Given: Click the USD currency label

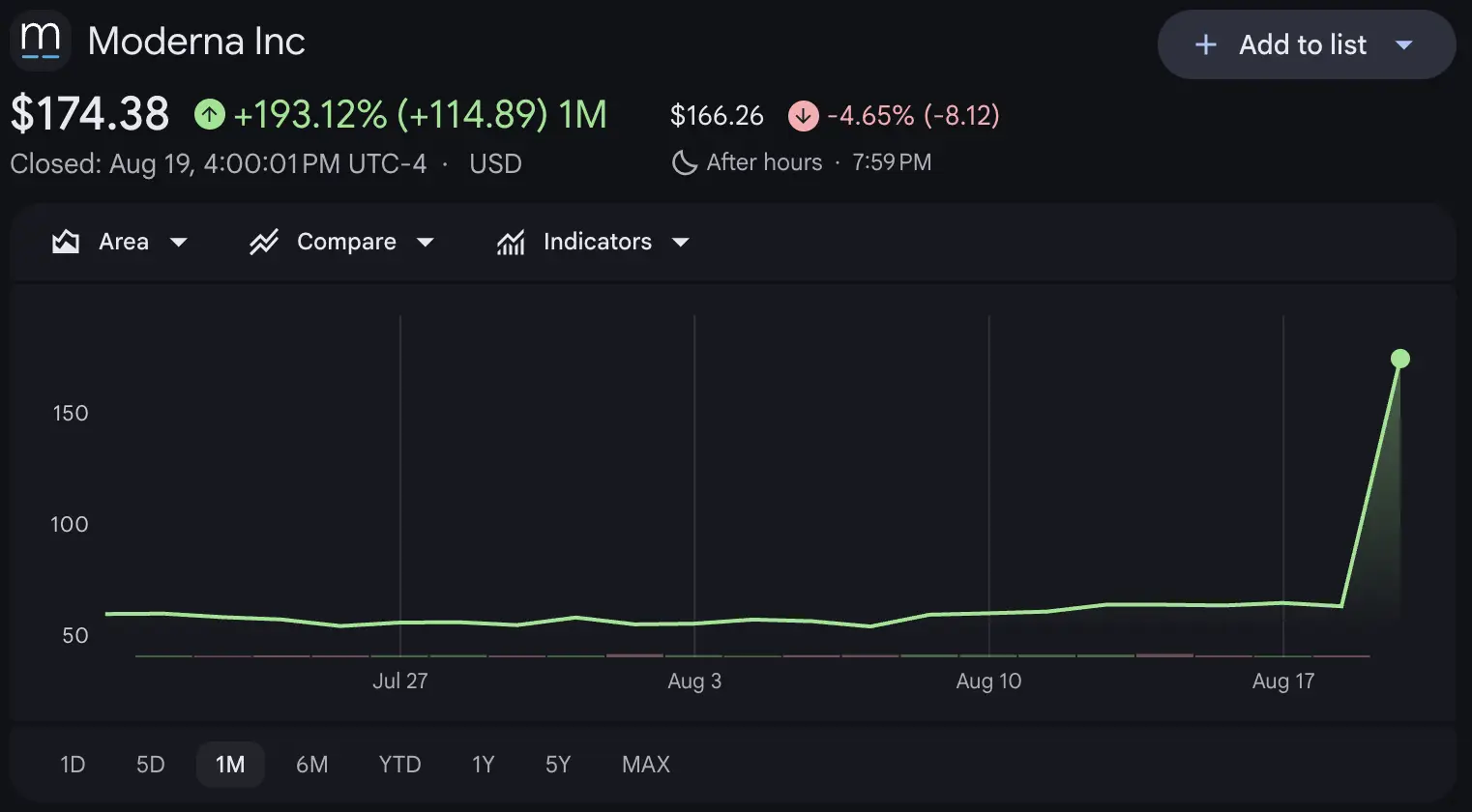Looking at the screenshot, I should tap(495, 163).
